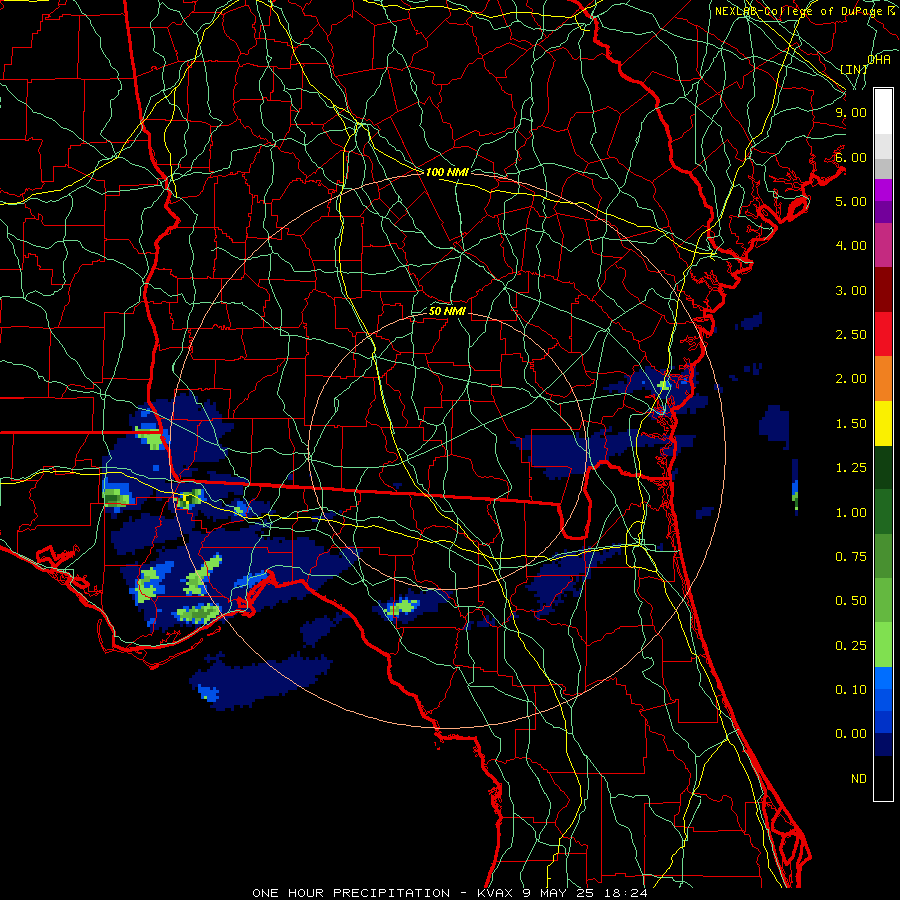Select the pink 4.00 inch legend swatch
The image size is (900, 900).
tap(883, 245)
